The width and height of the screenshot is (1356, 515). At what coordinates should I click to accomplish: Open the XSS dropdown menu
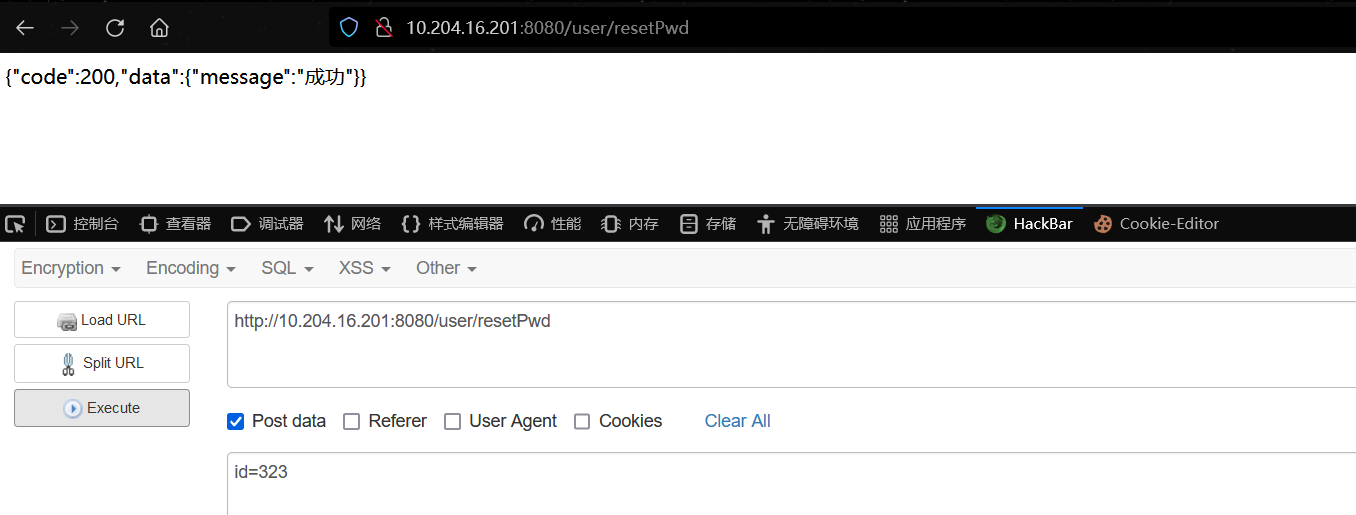tap(365, 268)
